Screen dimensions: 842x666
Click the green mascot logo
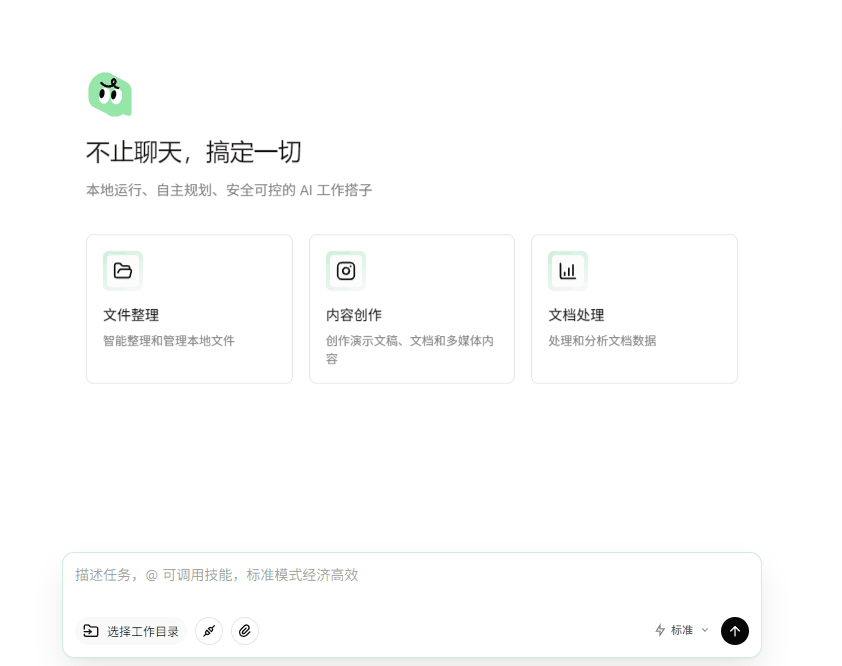coord(110,94)
